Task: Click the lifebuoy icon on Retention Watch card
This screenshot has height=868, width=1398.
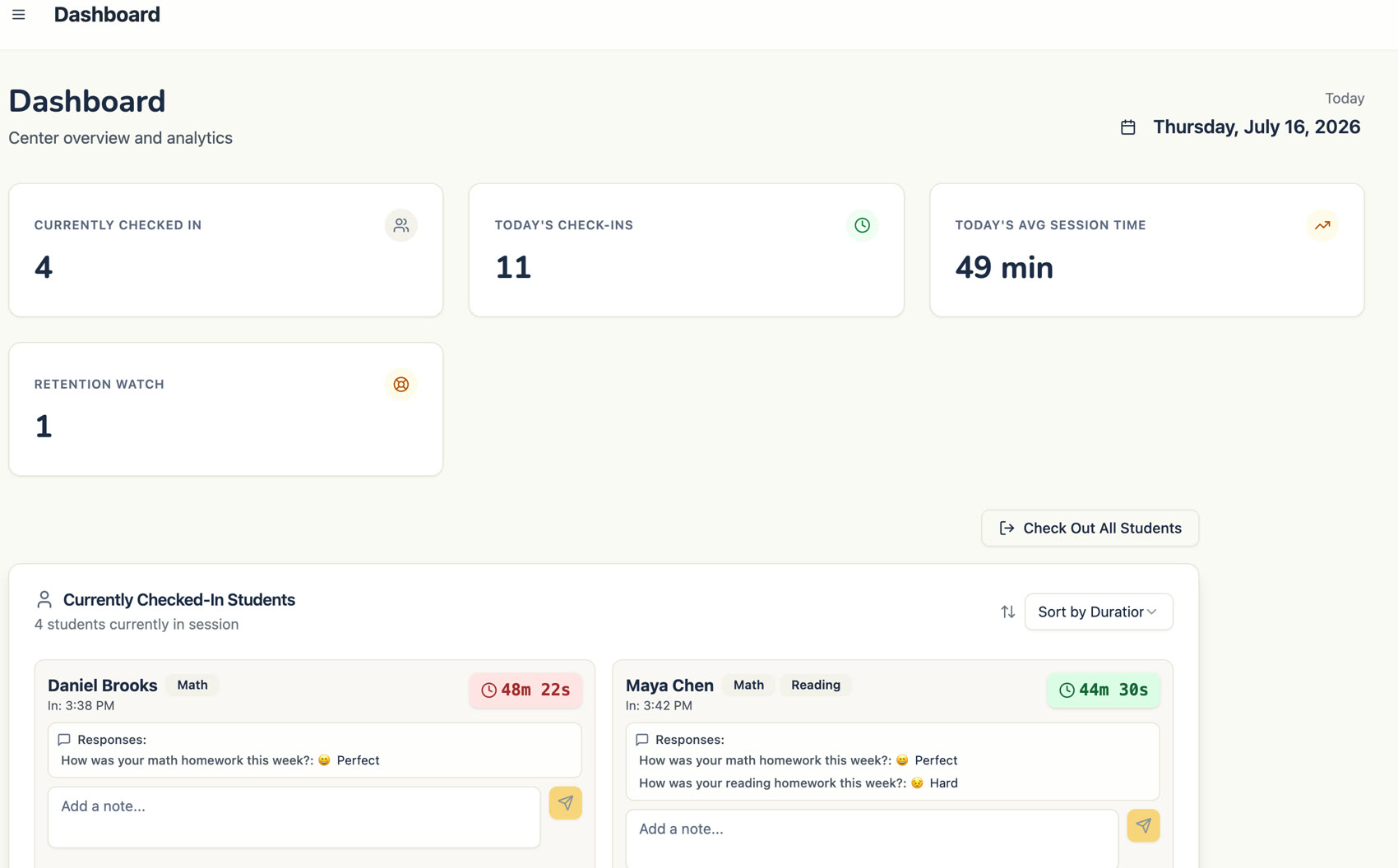Action: [400, 385]
